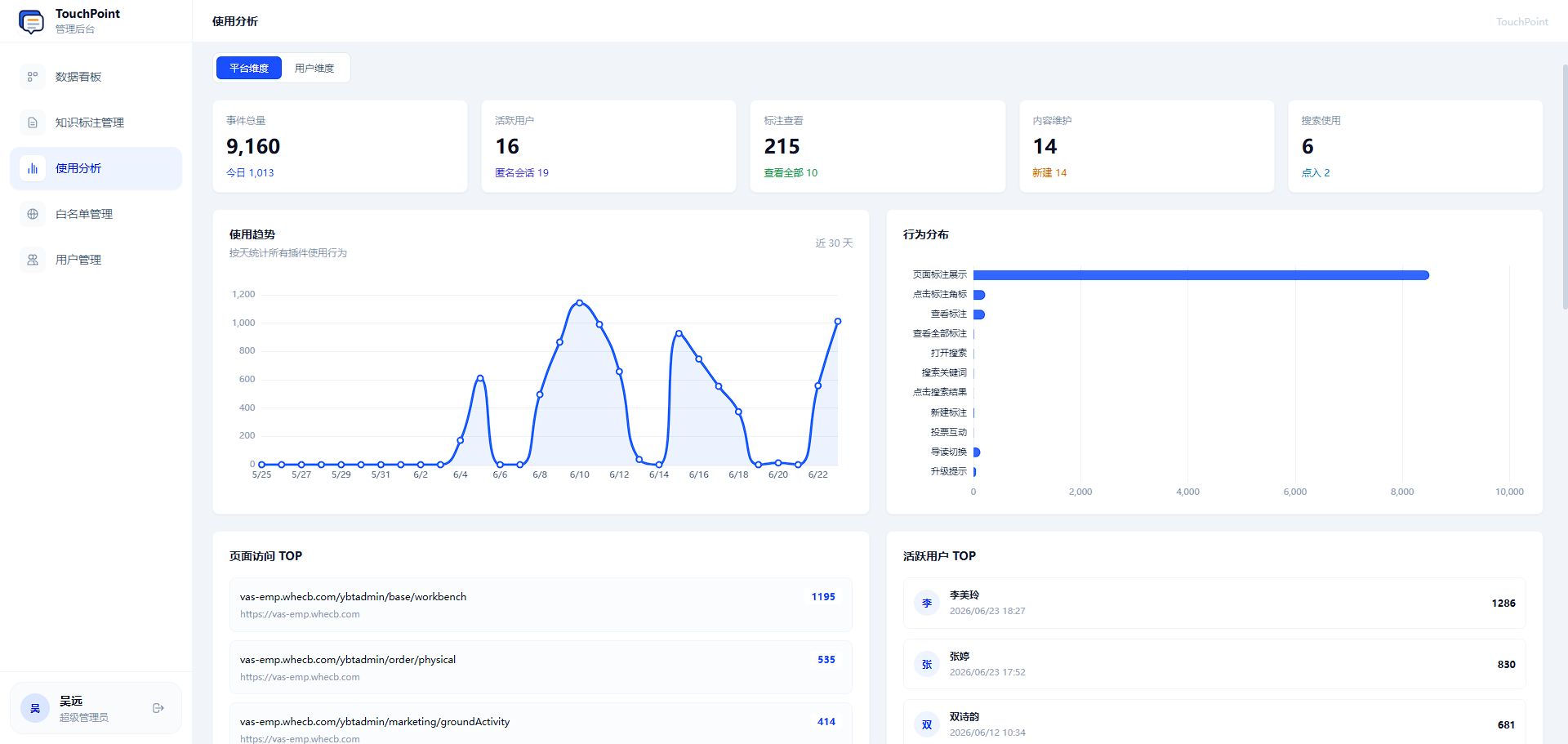This screenshot has height=744, width=1568.
Task: Open the ybtadmin/order/physical page row
Action: tap(541, 667)
